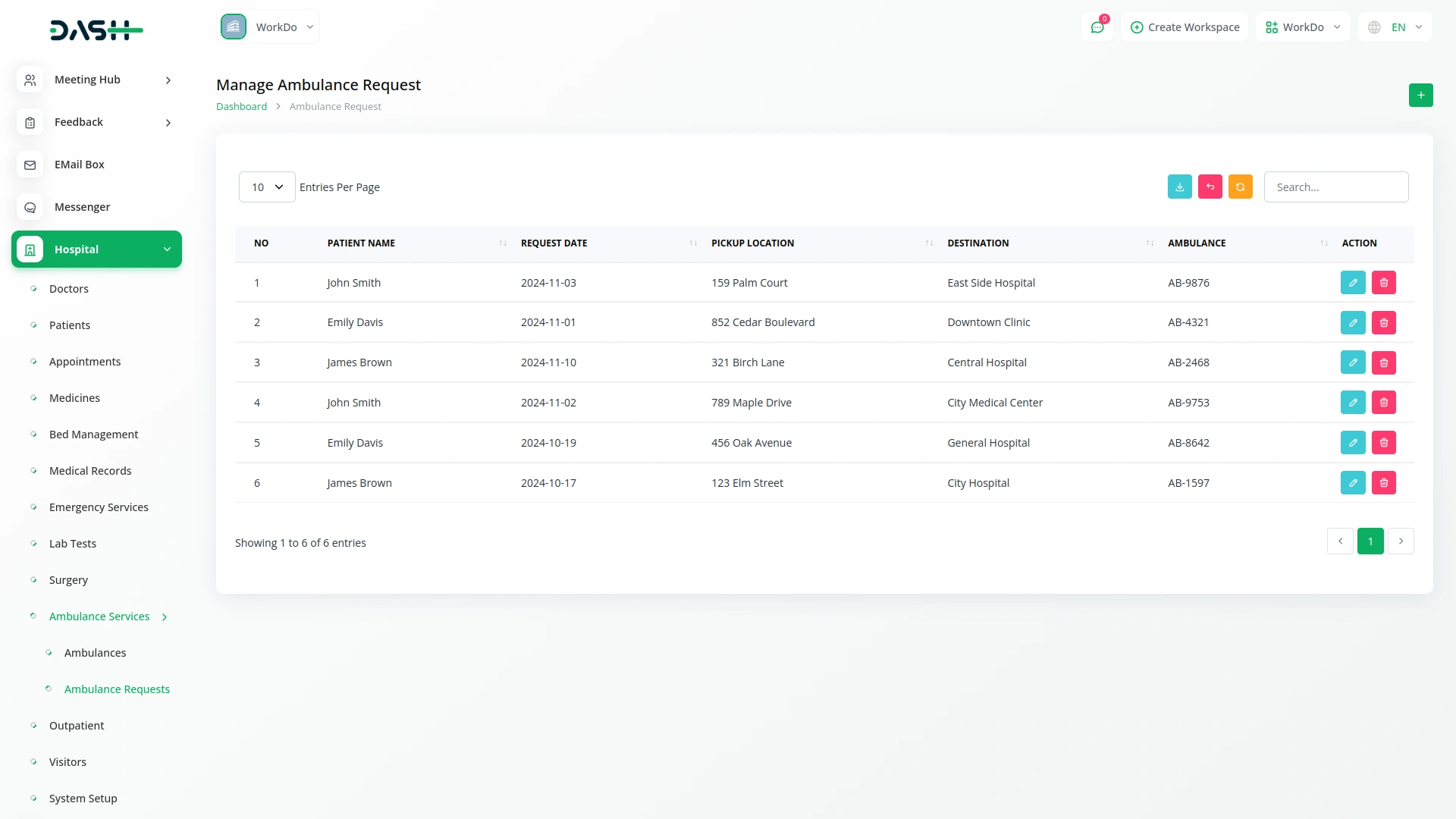The height and width of the screenshot is (819, 1456).
Task: Edit John Smith's request for AB-9876
Action: (1352, 283)
